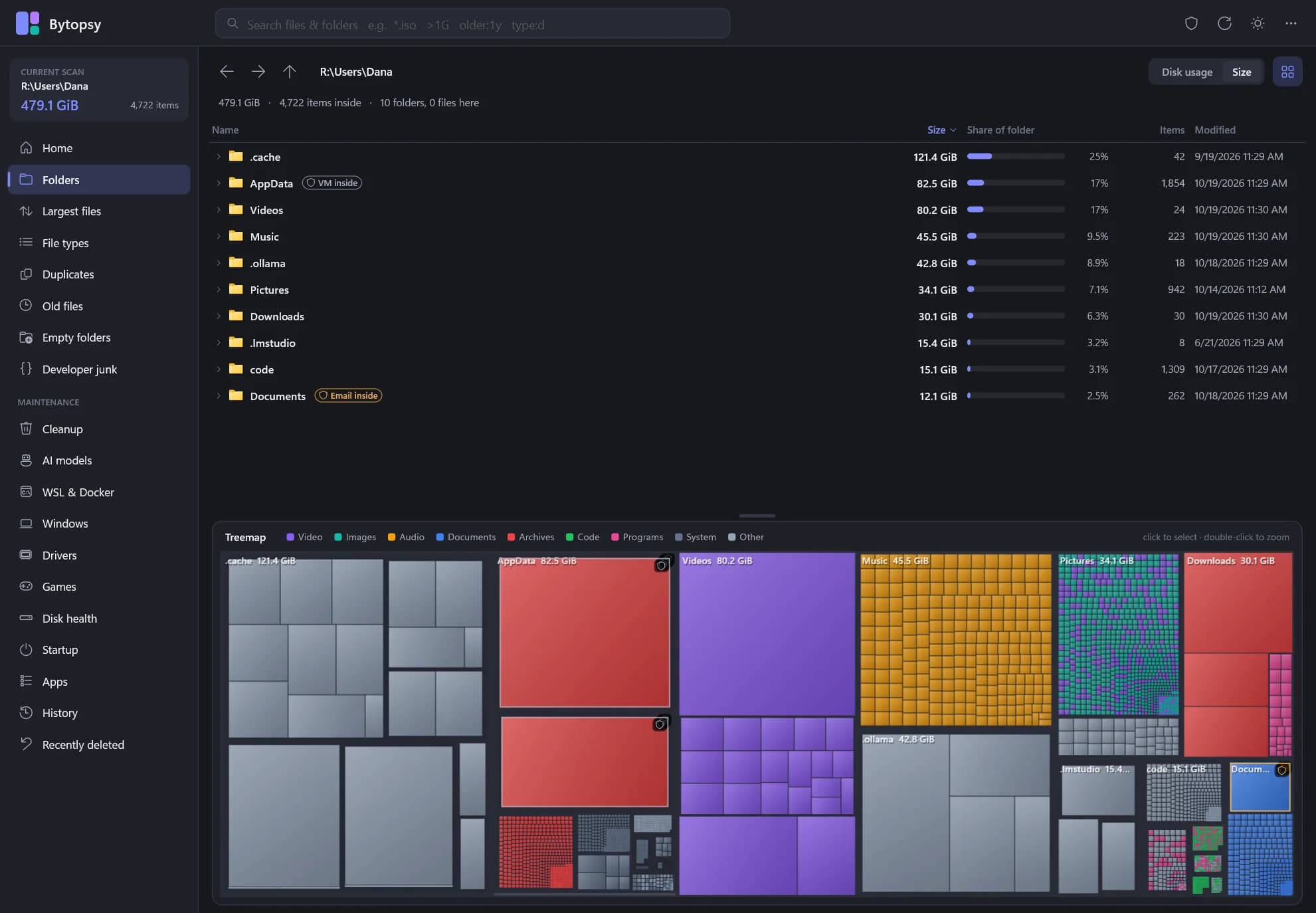This screenshot has width=1316, height=913.
Task: Toggle the treemap grid view icon
Action: pyautogui.click(x=1287, y=72)
